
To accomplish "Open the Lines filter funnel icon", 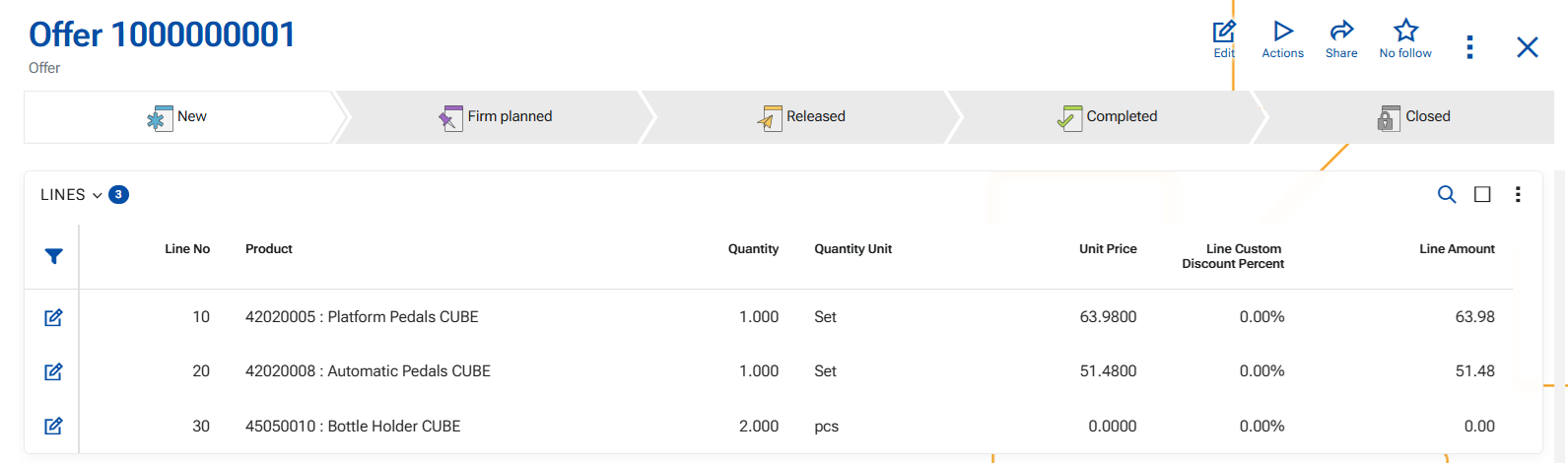I will click(54, 256).
